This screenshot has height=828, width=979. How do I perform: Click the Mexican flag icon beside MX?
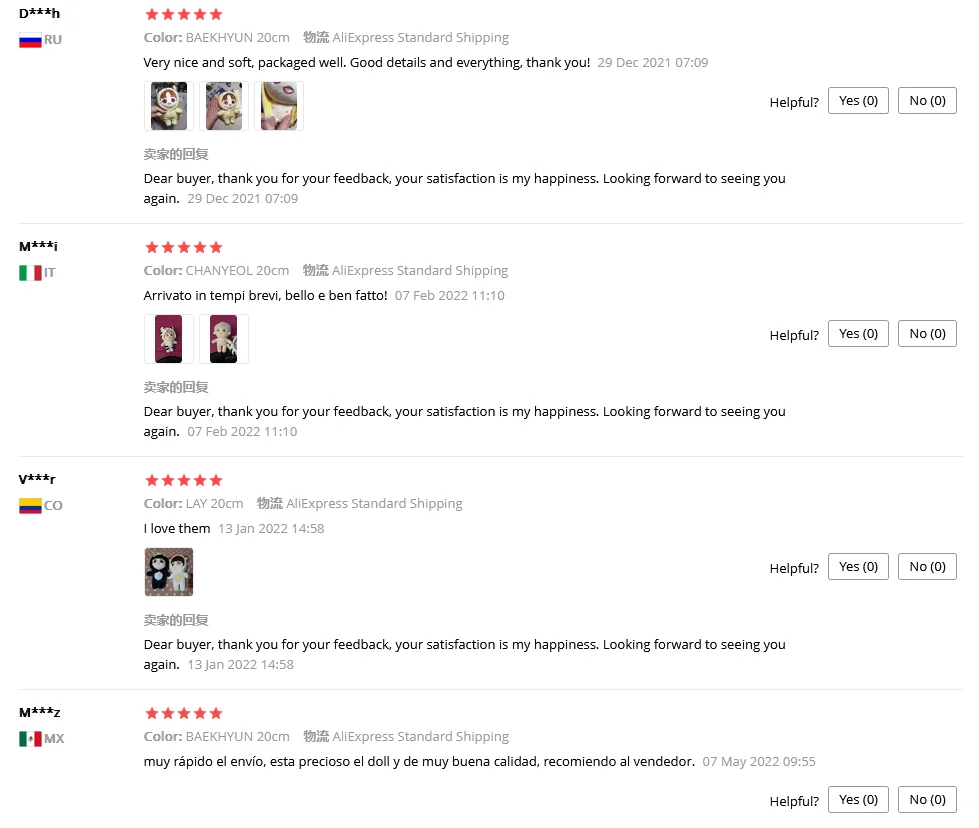[x=30, y=739]
